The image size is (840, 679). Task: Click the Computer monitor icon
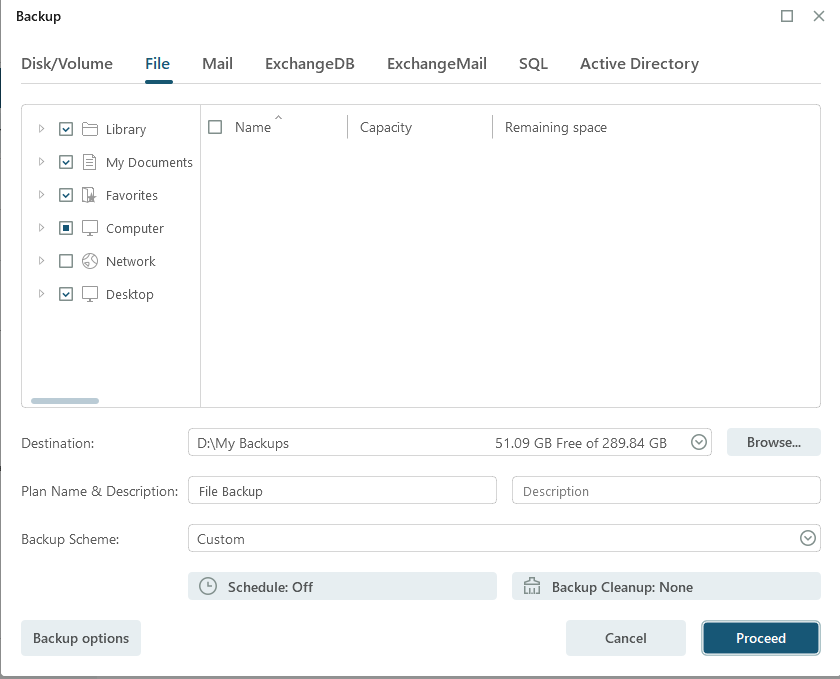[x=89, y=228]
